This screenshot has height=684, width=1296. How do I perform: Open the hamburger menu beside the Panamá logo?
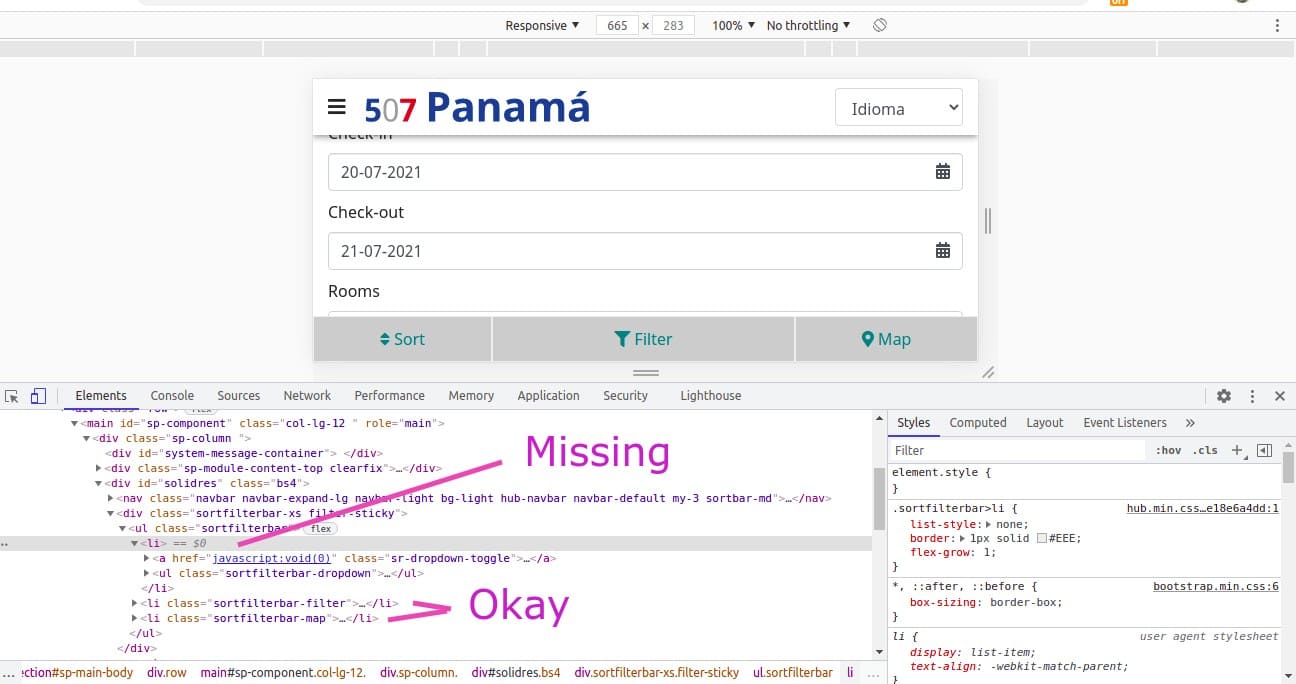pos(337,107)
